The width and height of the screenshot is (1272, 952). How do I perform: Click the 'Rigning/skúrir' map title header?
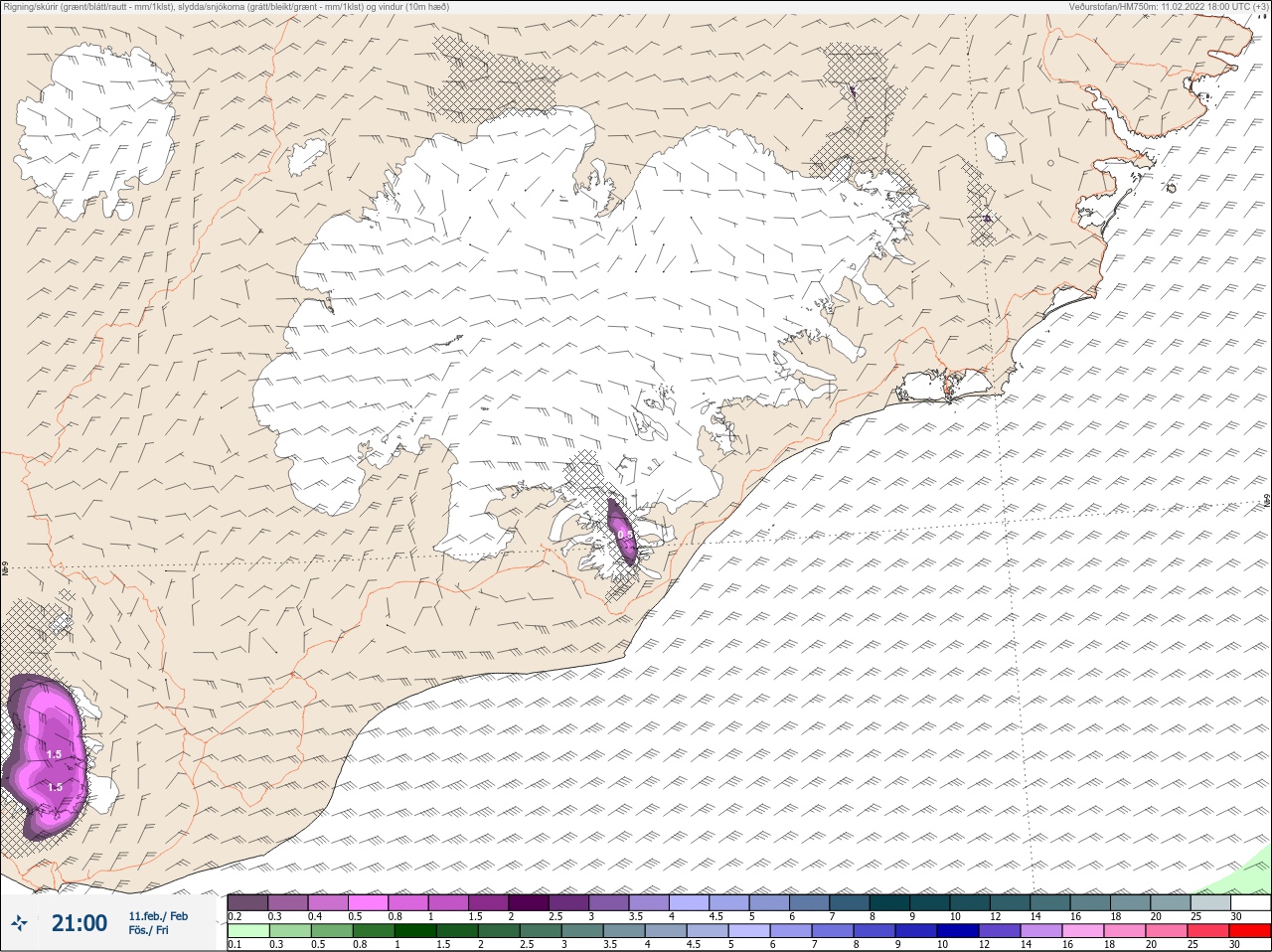pyautogui.click(x=226, y=6)
